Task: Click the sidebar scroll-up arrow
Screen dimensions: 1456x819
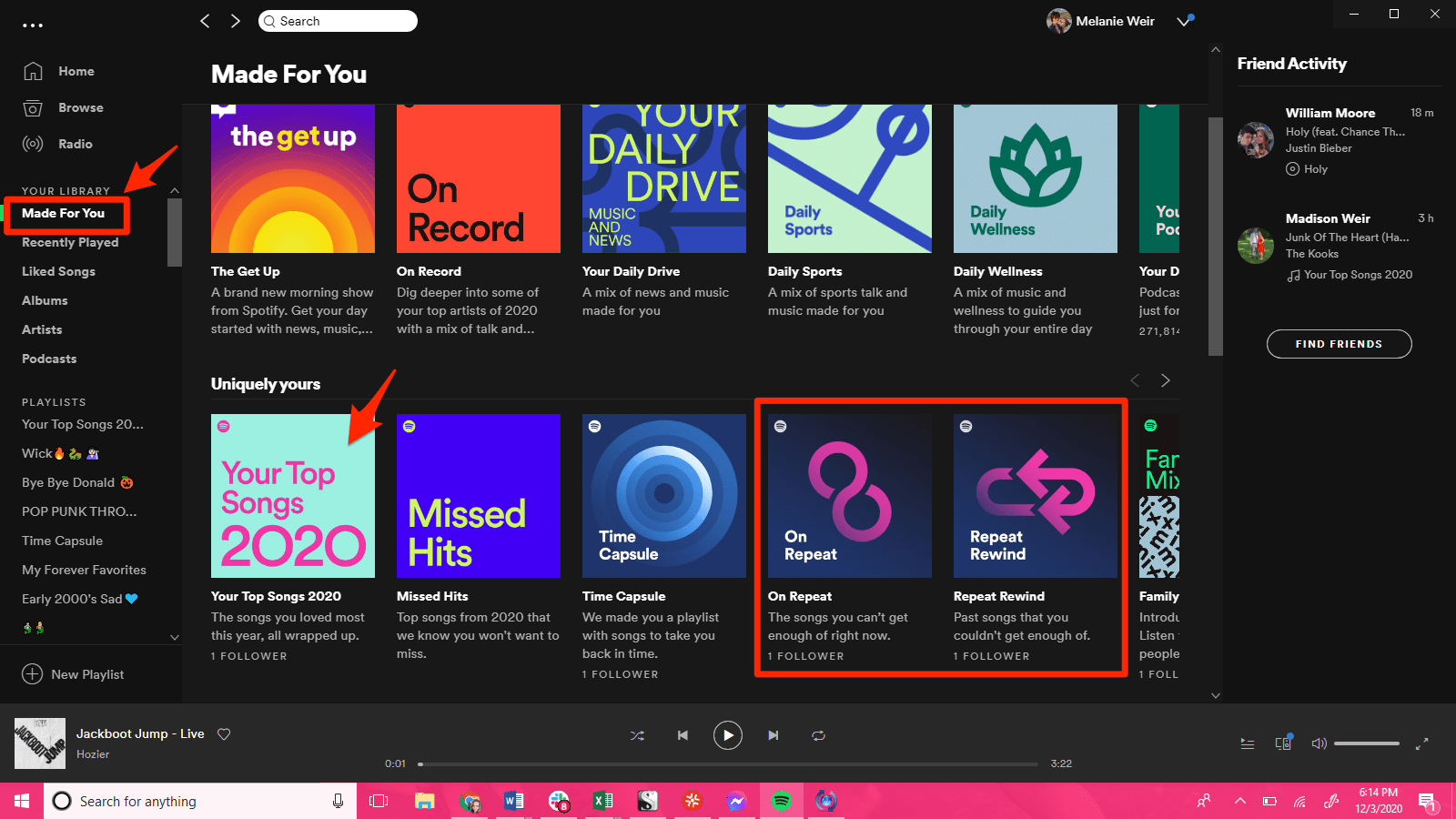Action: tap(175, 190)
